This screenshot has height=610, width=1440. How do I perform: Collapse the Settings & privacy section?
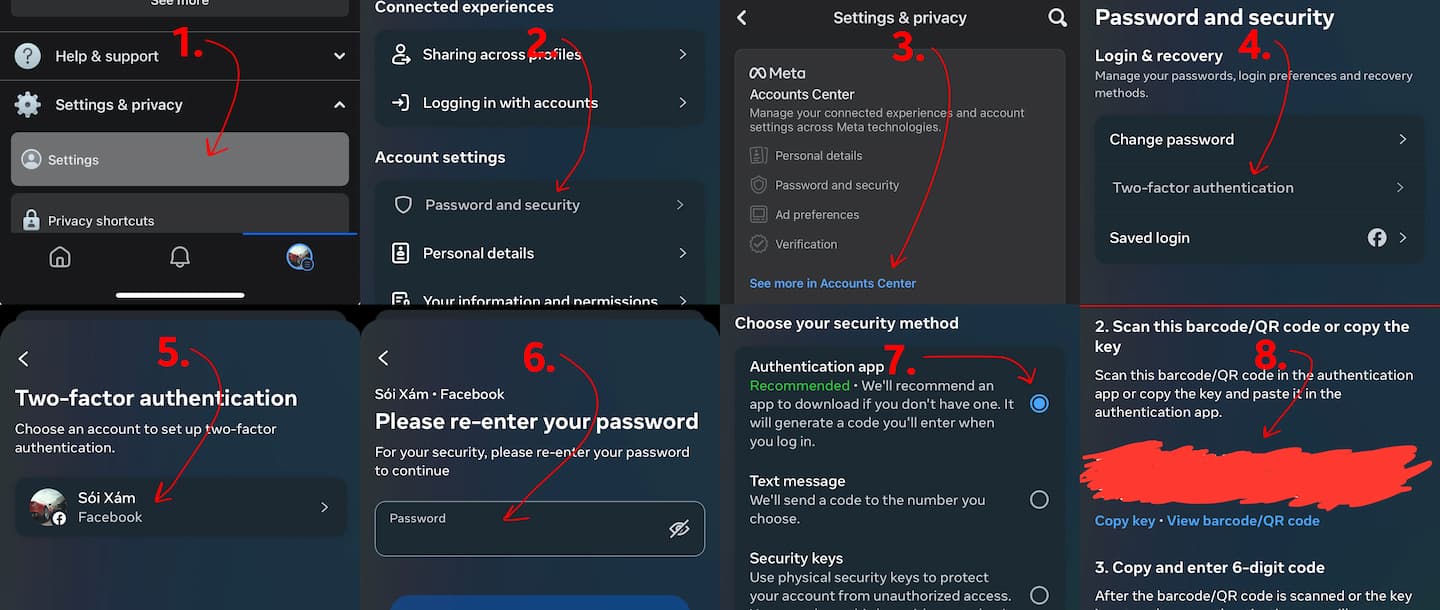(338, 103)
